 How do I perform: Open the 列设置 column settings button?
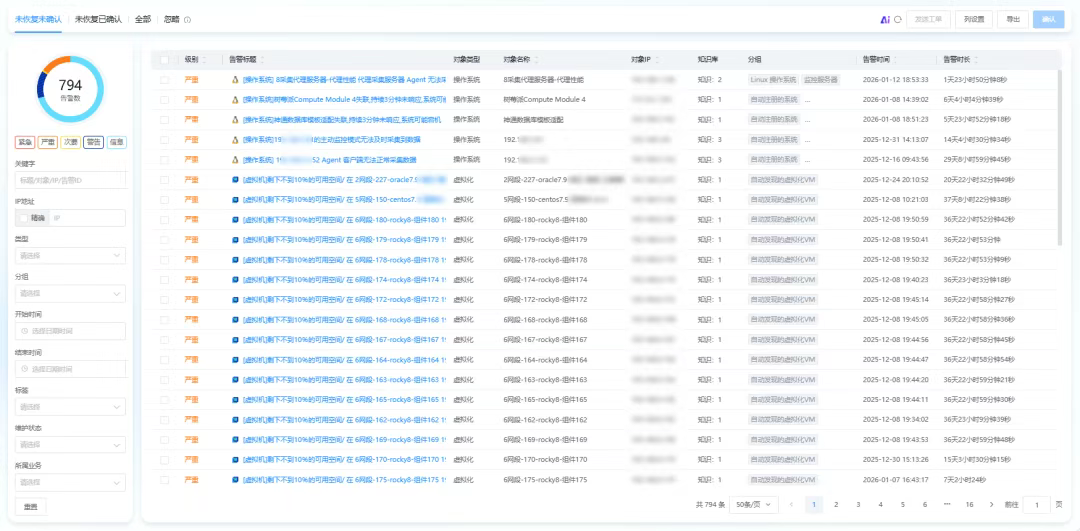pos(974,19)
